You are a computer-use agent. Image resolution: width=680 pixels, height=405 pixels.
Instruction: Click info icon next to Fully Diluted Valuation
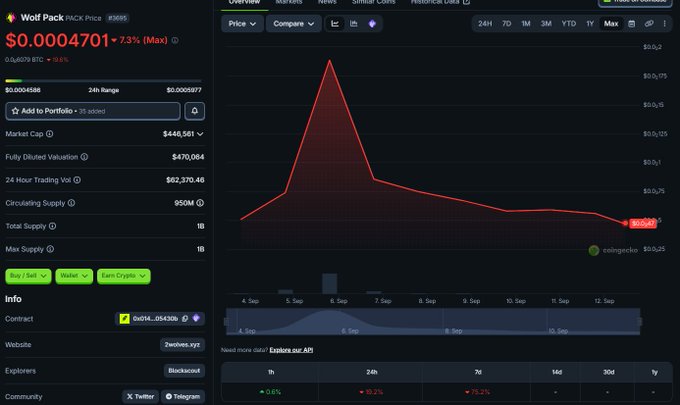click(x=85, y=157)
